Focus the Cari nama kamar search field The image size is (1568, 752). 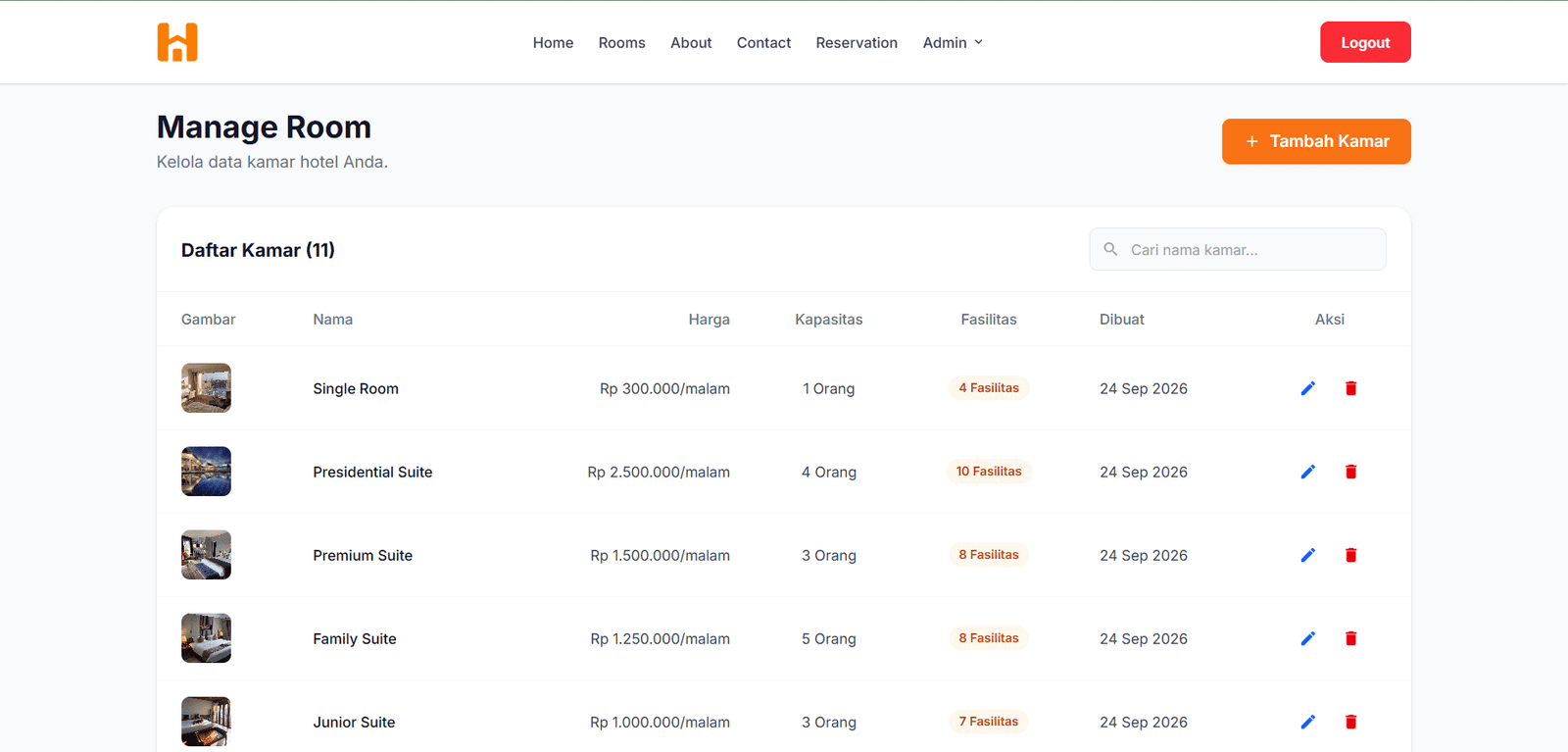1238,249
